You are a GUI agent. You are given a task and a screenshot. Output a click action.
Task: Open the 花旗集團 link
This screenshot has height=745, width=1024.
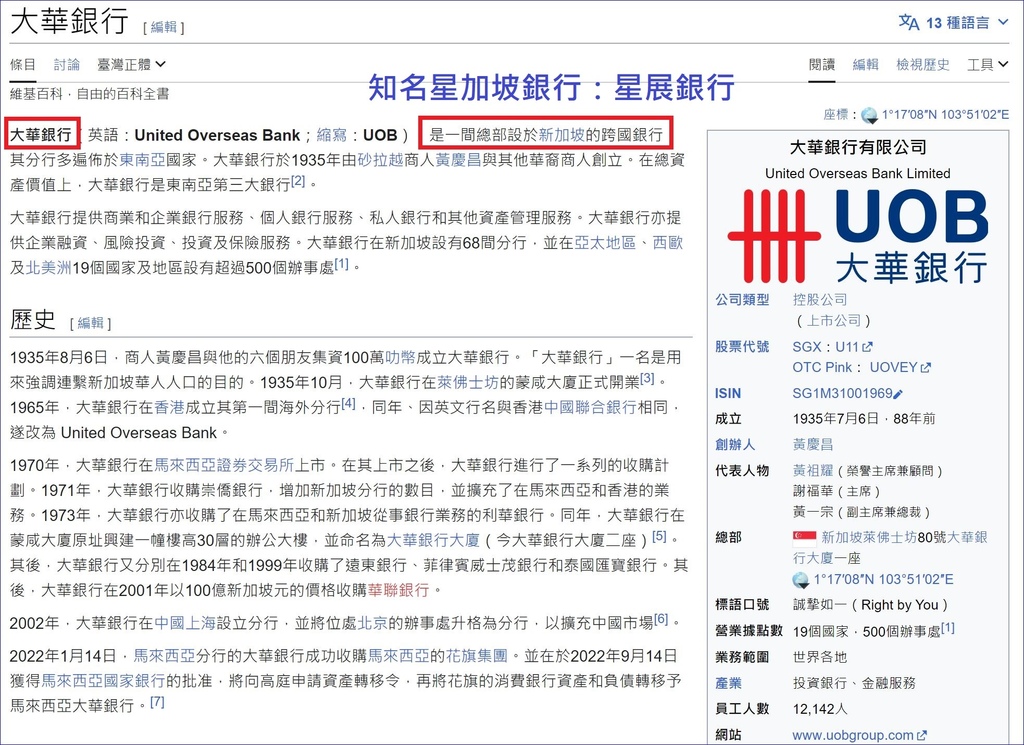point(476,656)
